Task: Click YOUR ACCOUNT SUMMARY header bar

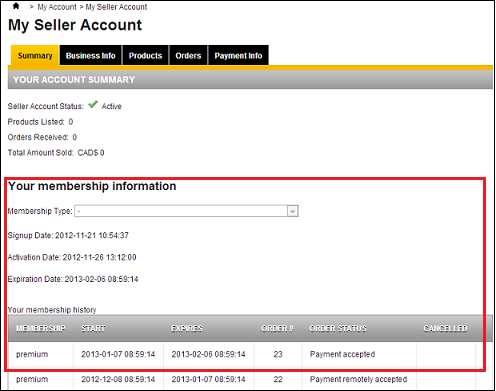Action: (x=250, y=80)
